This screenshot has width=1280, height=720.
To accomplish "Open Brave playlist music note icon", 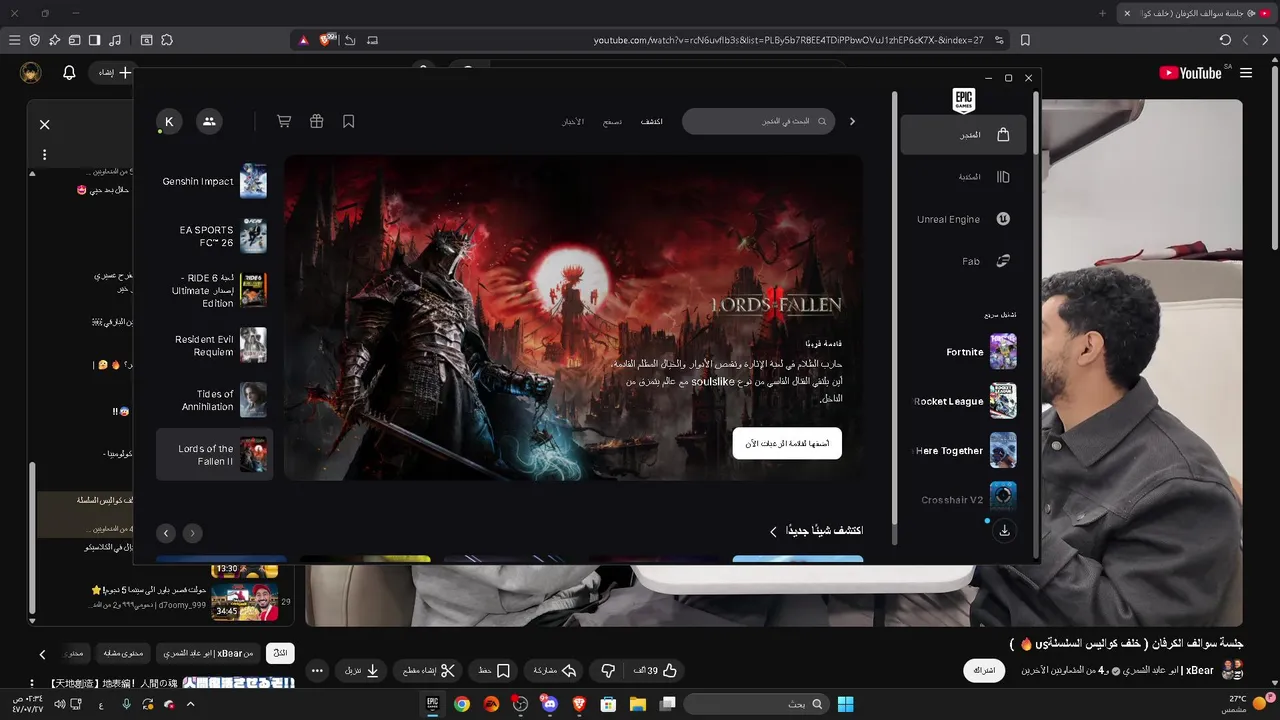I will click(x=114, y=40).
